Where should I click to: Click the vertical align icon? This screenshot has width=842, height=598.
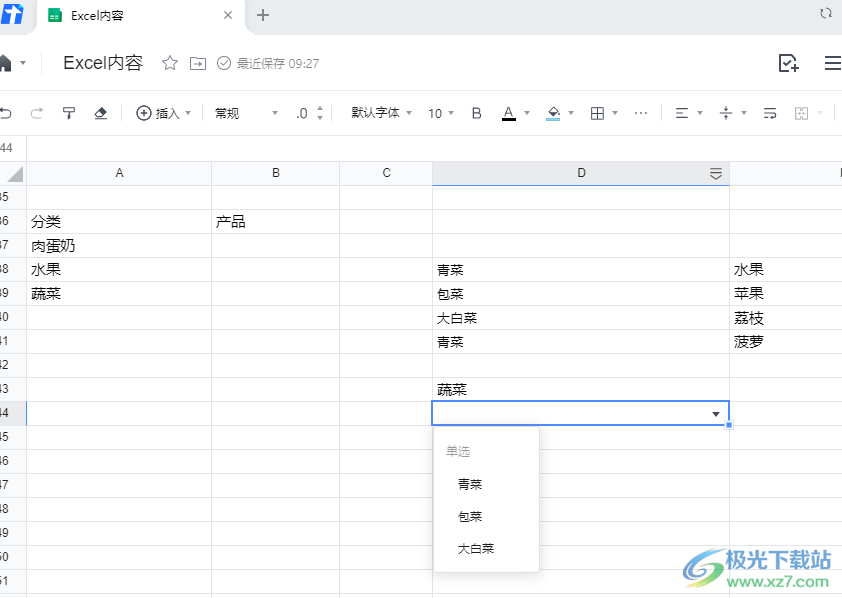(725, 113)
